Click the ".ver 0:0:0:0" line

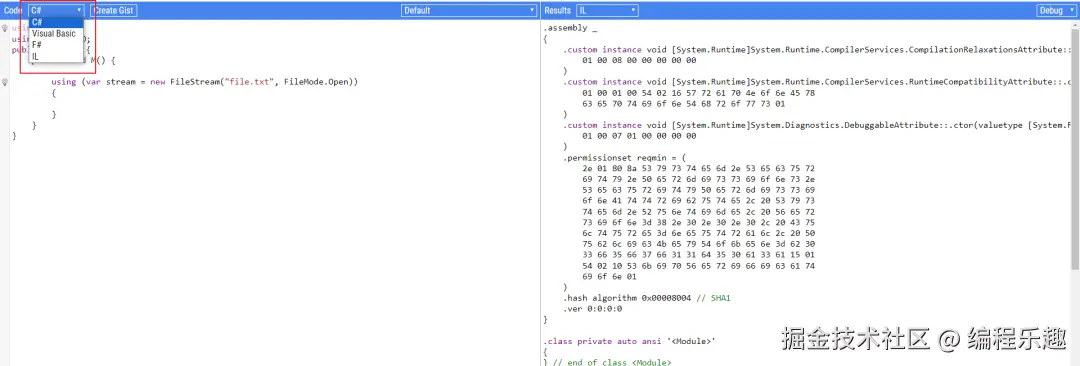point(592,309)
